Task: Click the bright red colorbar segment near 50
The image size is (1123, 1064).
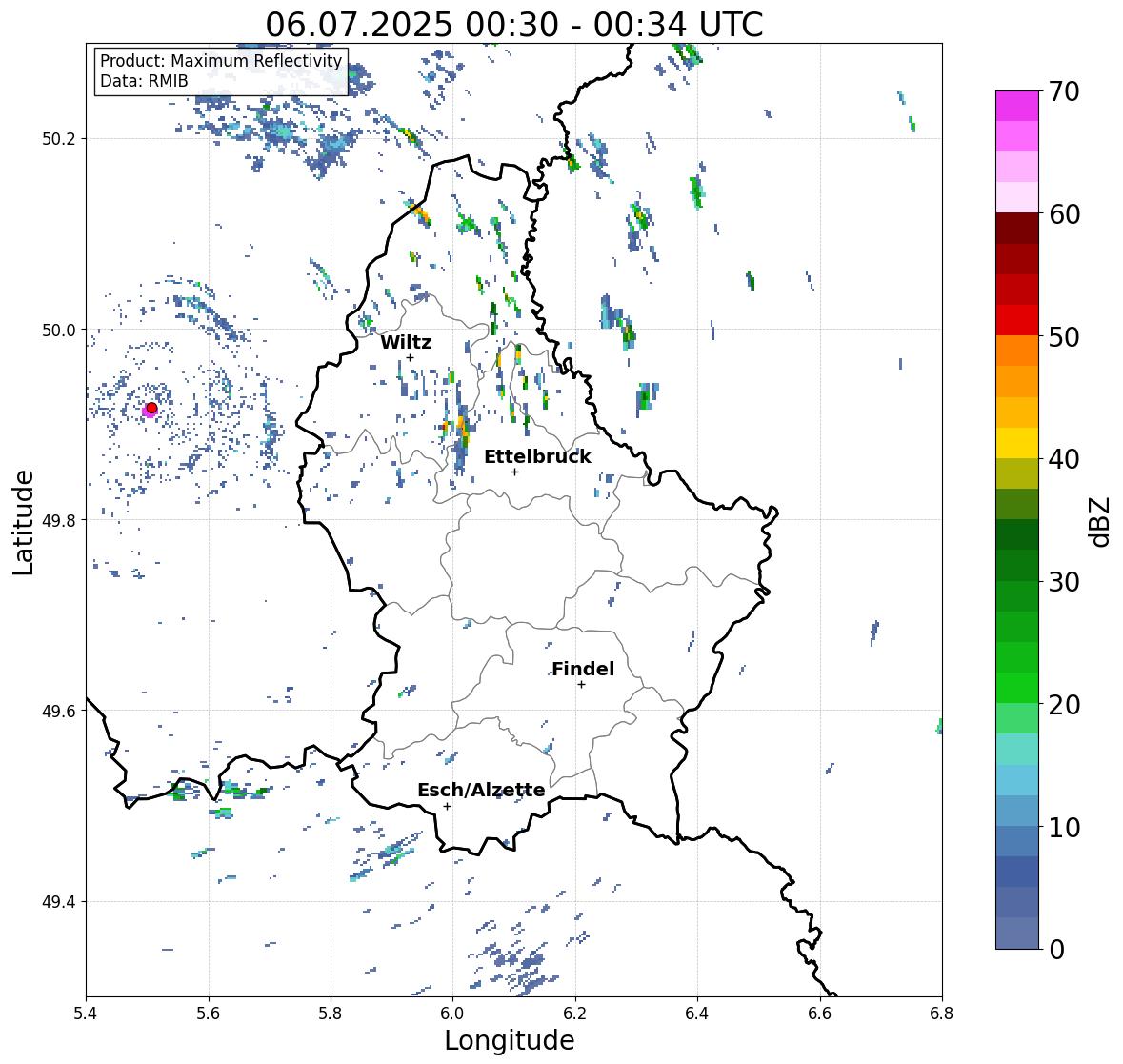Action: 1017,320
